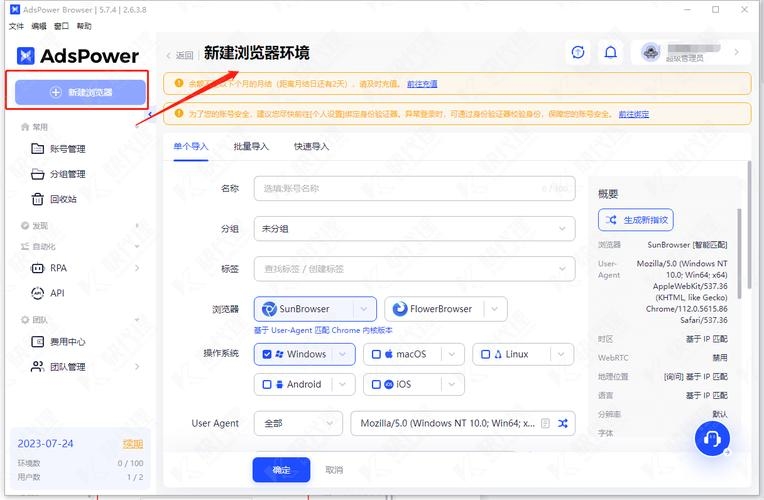Image resolution: width=764 pixels, height=500 pixels.
Task: Collapse the 团队 section
Action: point(137,320)
